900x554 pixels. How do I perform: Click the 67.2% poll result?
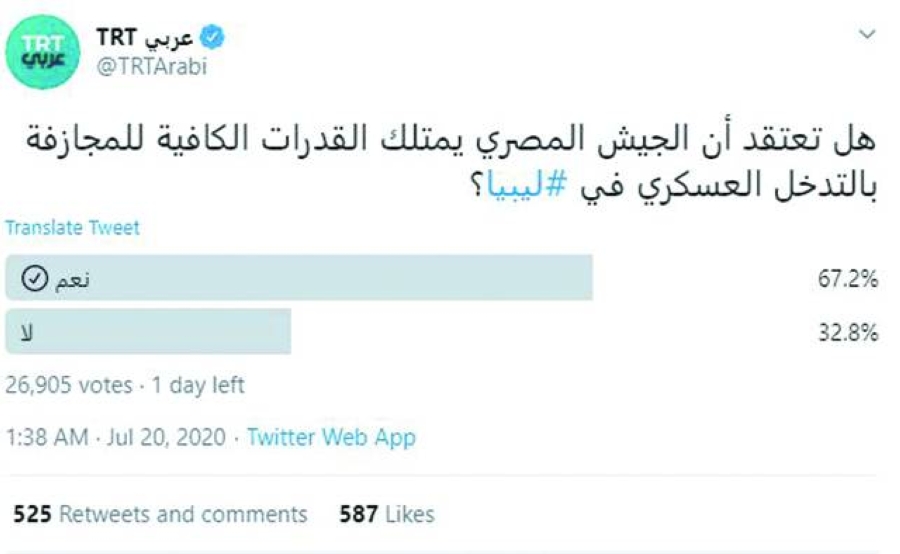click(848, 279)
